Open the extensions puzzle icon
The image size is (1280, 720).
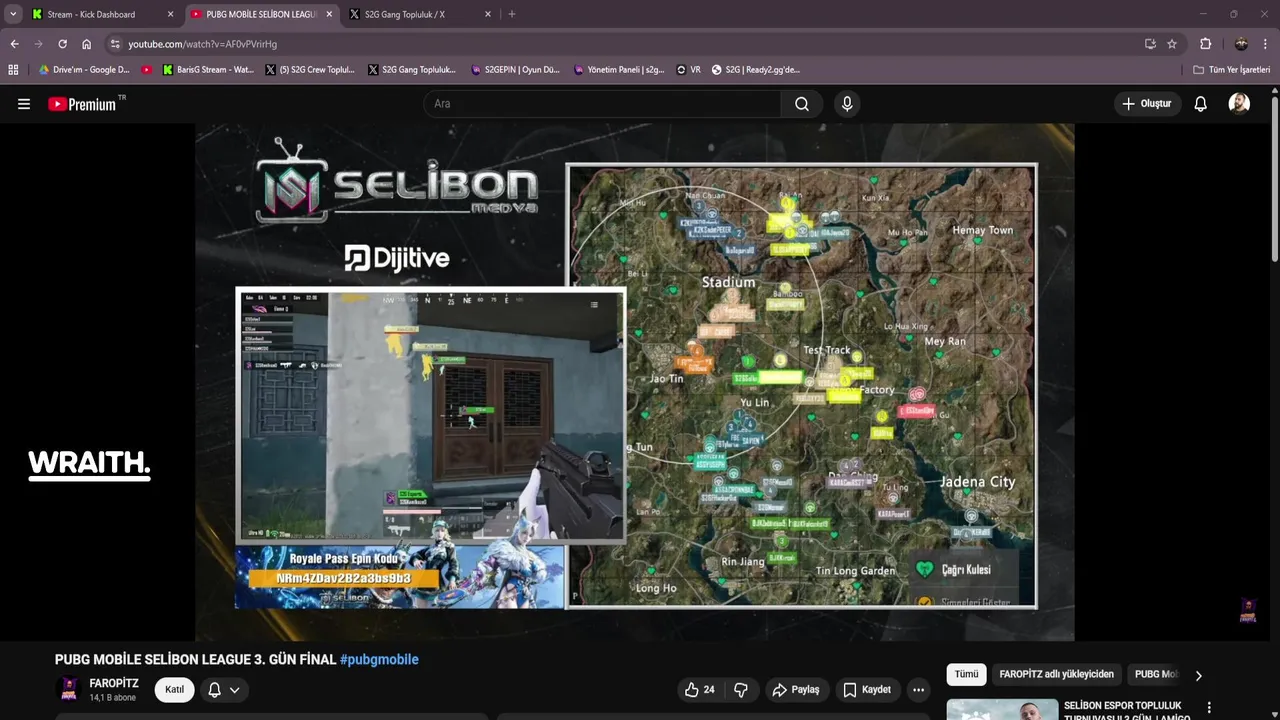1206,44
